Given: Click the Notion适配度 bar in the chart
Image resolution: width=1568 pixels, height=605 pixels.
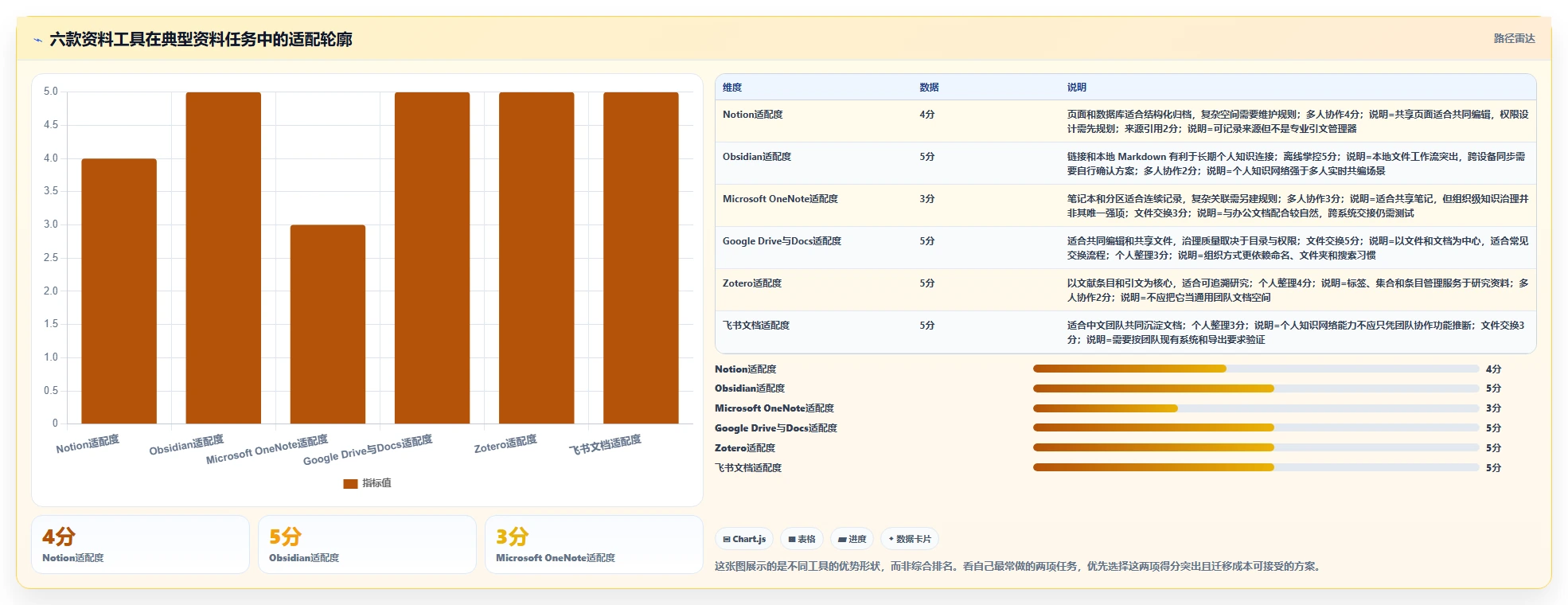Looking at the screenshot, I should tap(119, 291).
